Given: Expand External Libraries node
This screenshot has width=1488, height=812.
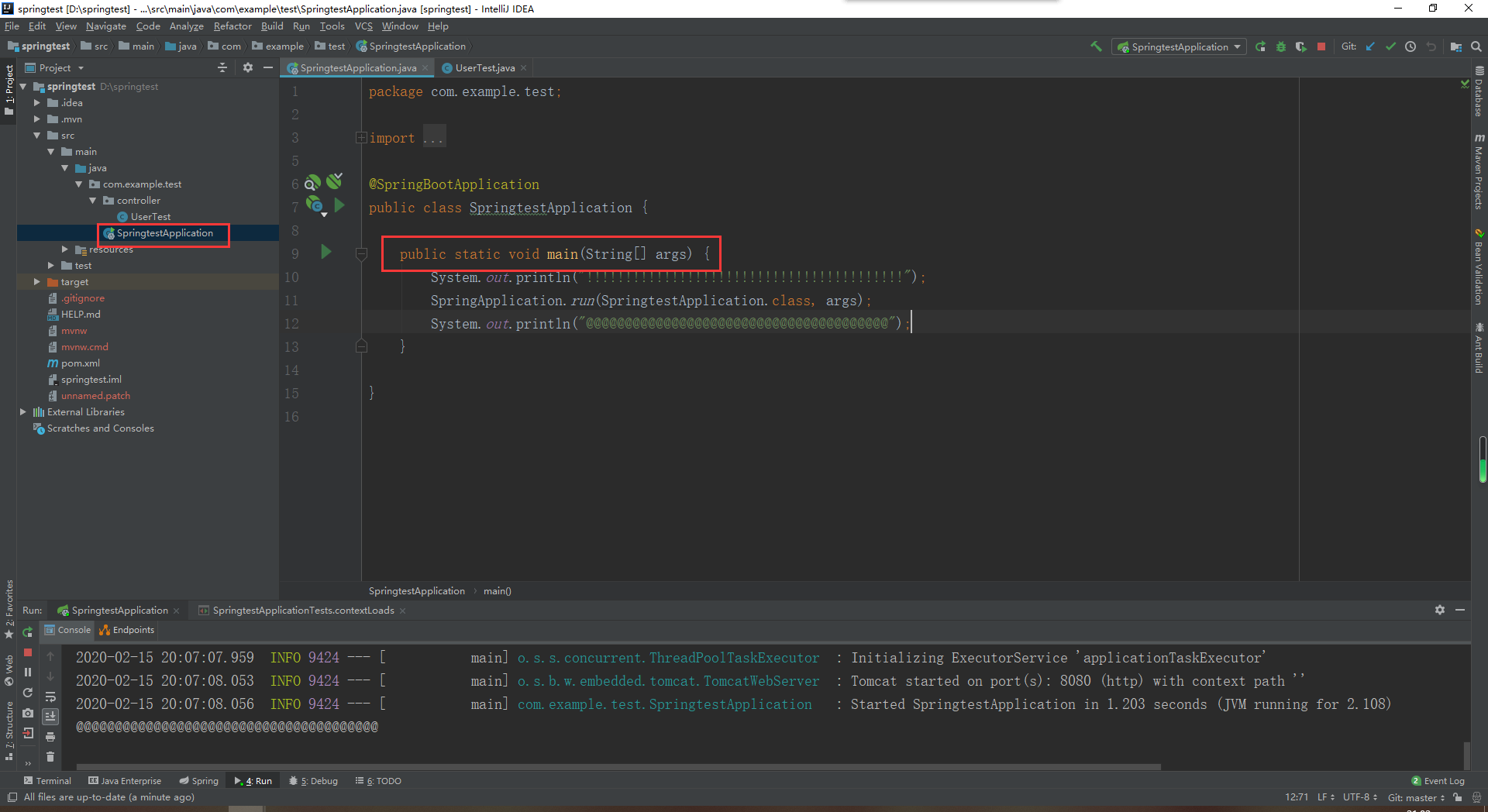Looking at the screenshot, I should (22, 411).
